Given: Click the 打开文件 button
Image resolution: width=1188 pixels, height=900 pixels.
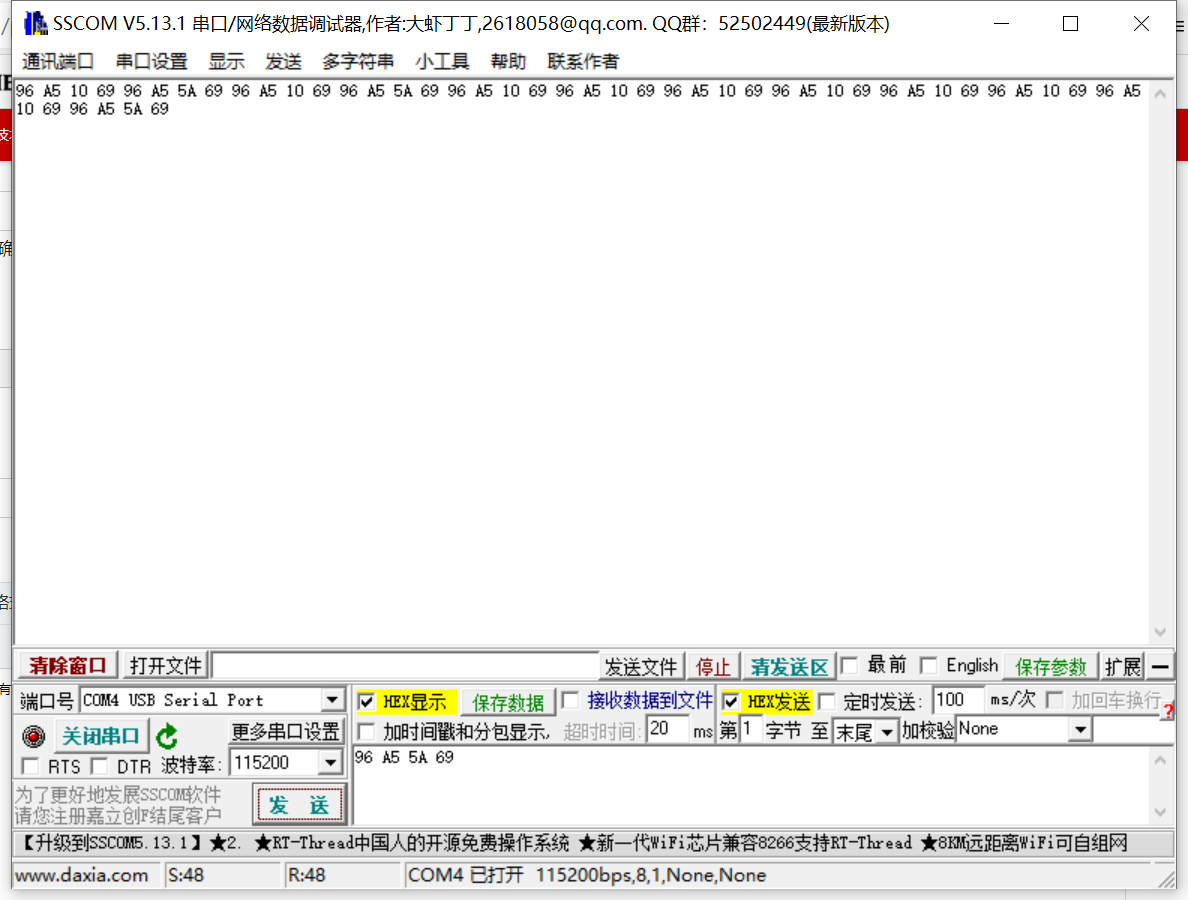Looking at the screenshot, I should (165, 666).
